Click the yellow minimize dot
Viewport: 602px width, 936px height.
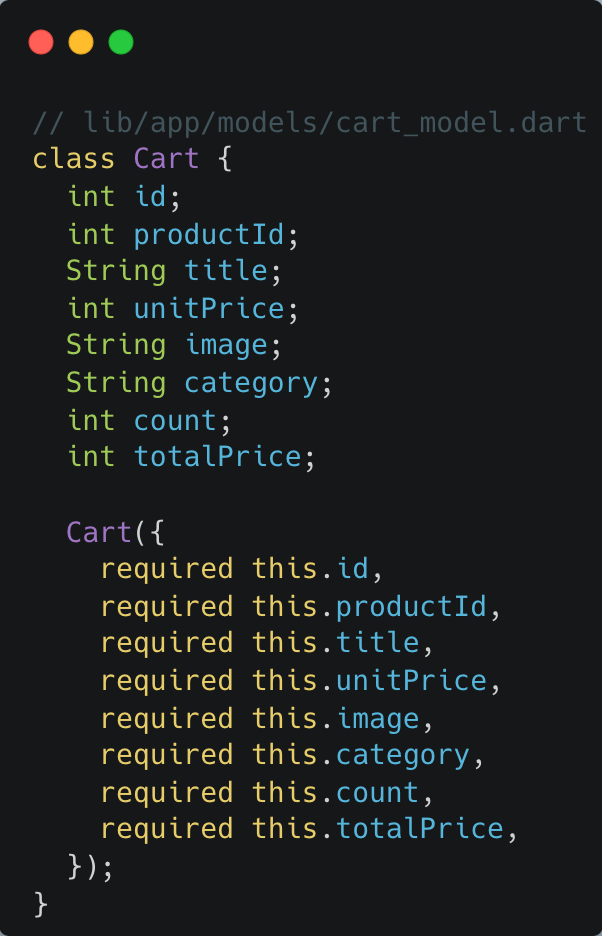tap(81, 42)
